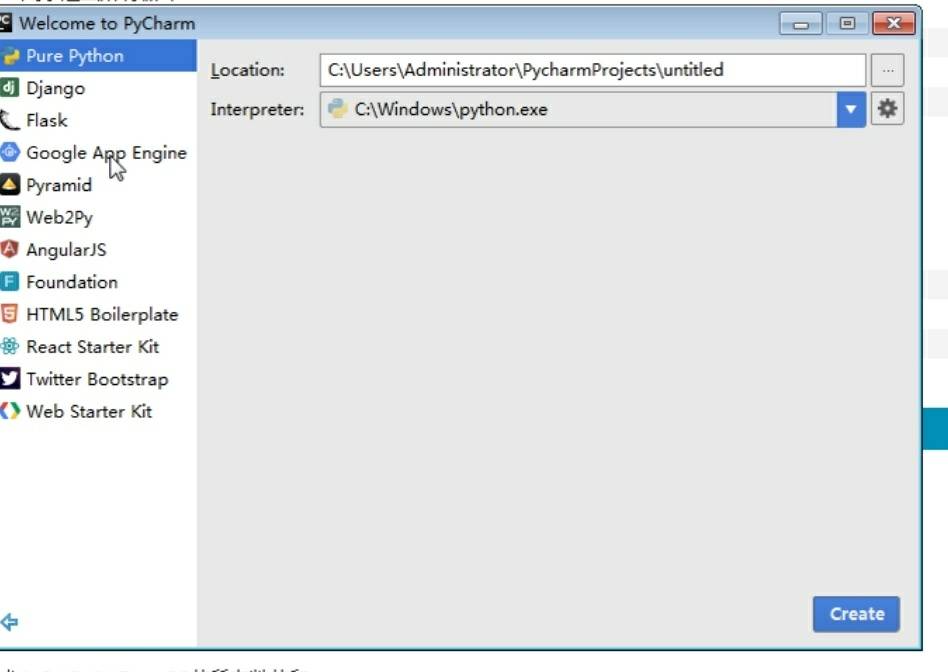Select Foundation project template

[98, 282]
